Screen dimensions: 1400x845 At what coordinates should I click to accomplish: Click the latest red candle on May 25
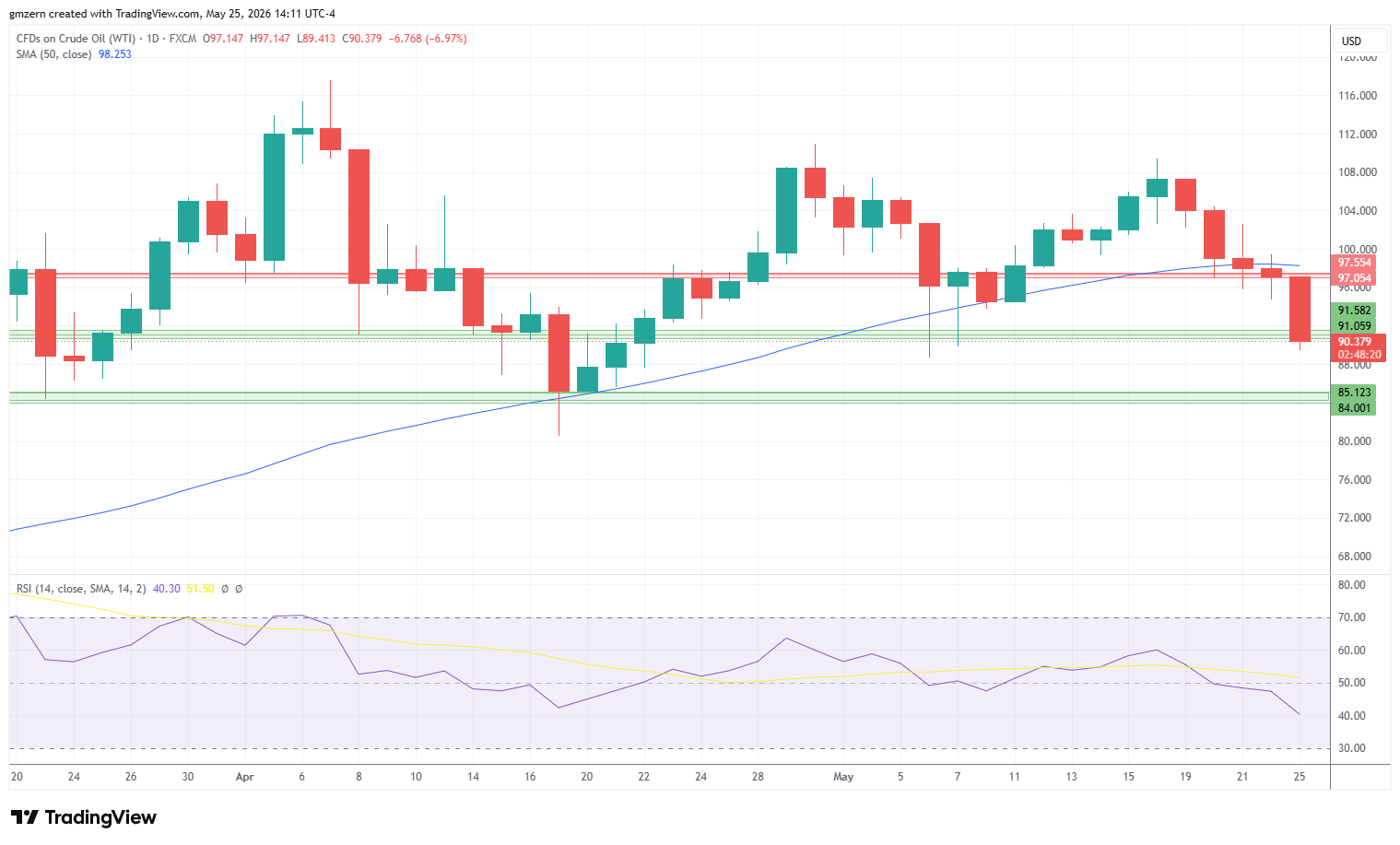(1300, 310)
